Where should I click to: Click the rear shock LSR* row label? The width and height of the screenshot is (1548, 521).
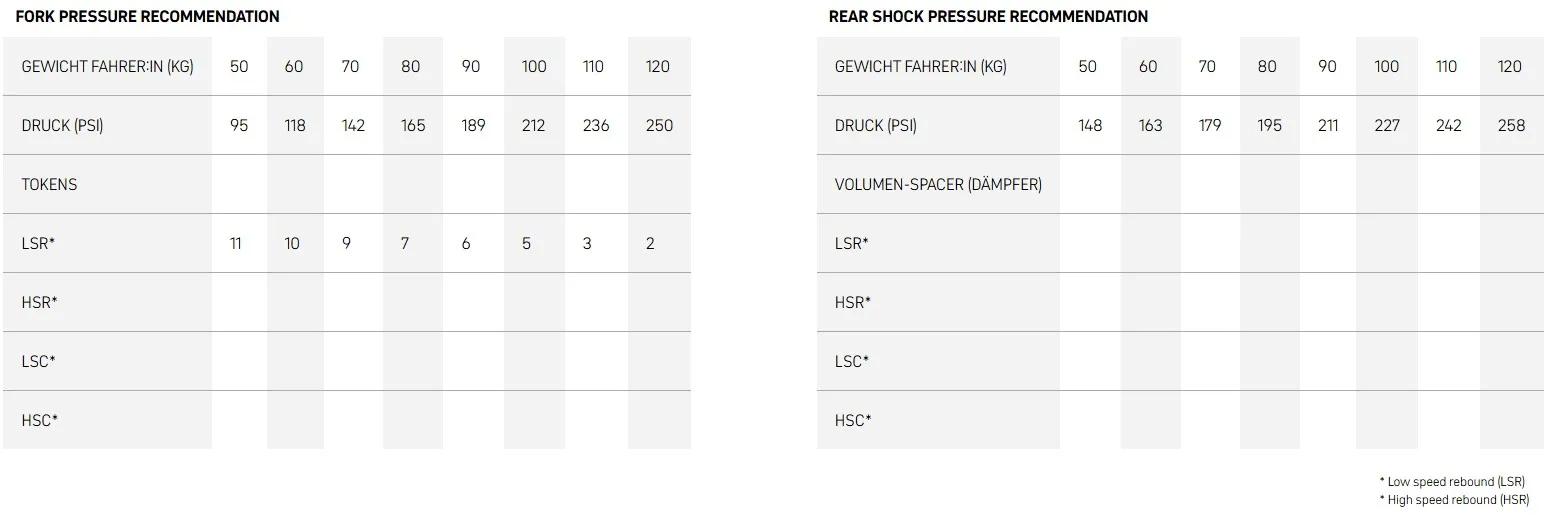click(851, 243)
